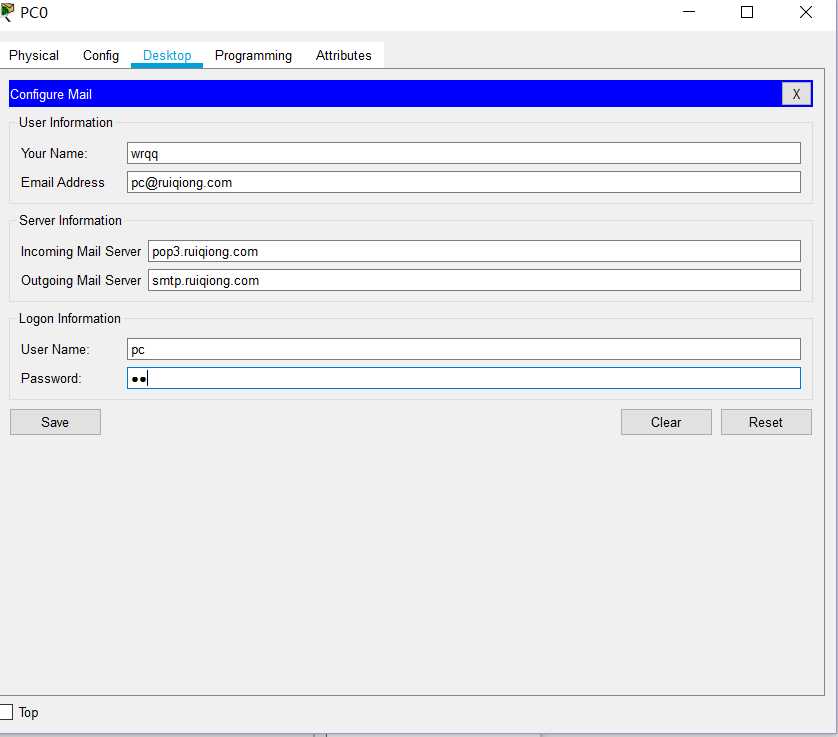The width and height of the screenshot is (838, 737).
Task: Maximize the PC0 window
Action: click(747, 12)
